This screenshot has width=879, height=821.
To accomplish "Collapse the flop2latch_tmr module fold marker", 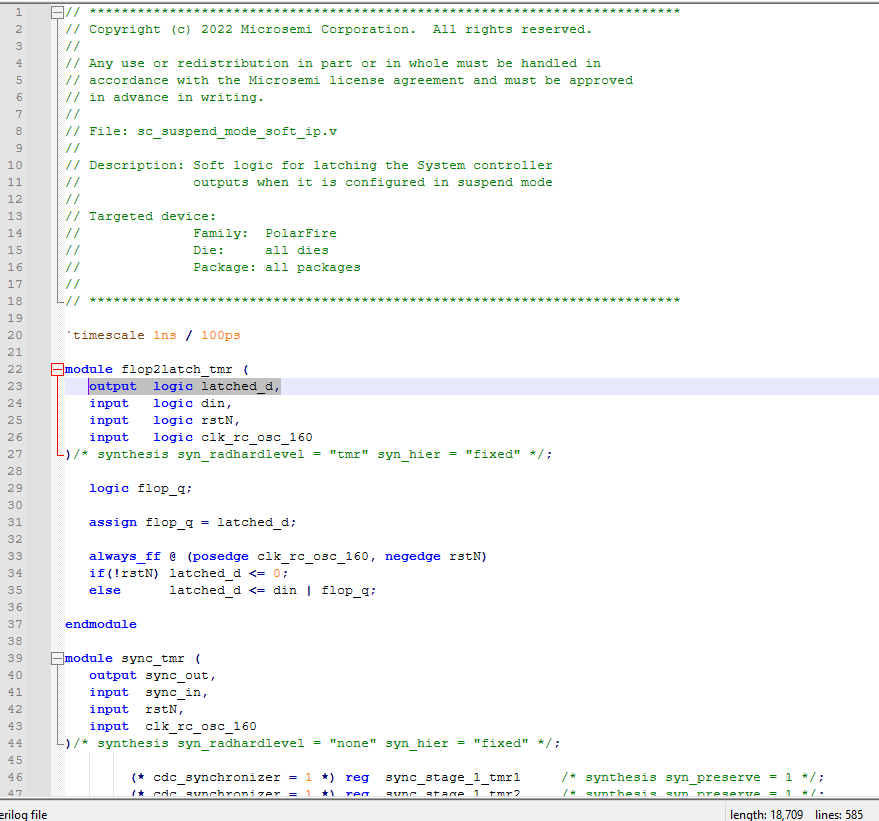I will [57, 369].
